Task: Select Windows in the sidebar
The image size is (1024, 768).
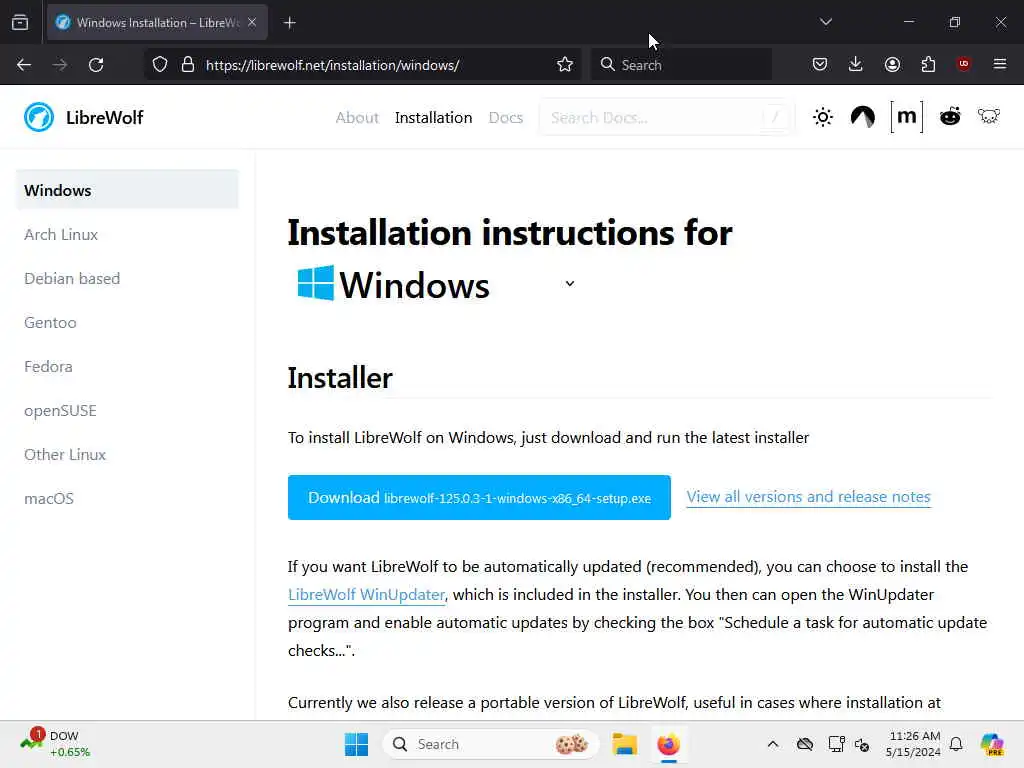Action: pyautogui.click(x=127, y=190)
